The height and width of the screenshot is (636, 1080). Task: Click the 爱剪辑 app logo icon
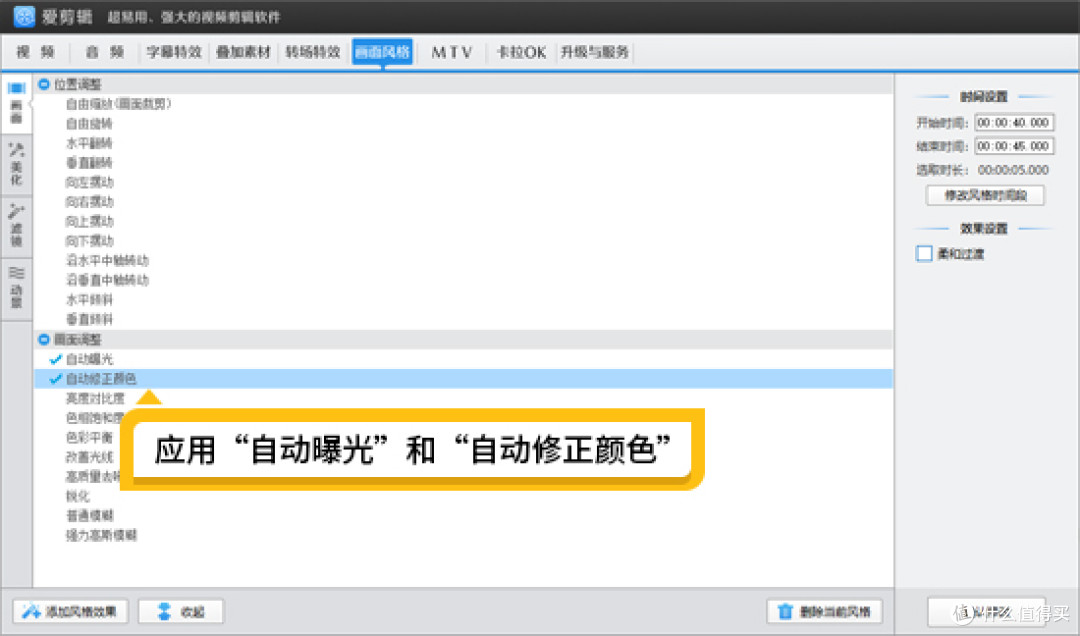(x=24, y=16)
